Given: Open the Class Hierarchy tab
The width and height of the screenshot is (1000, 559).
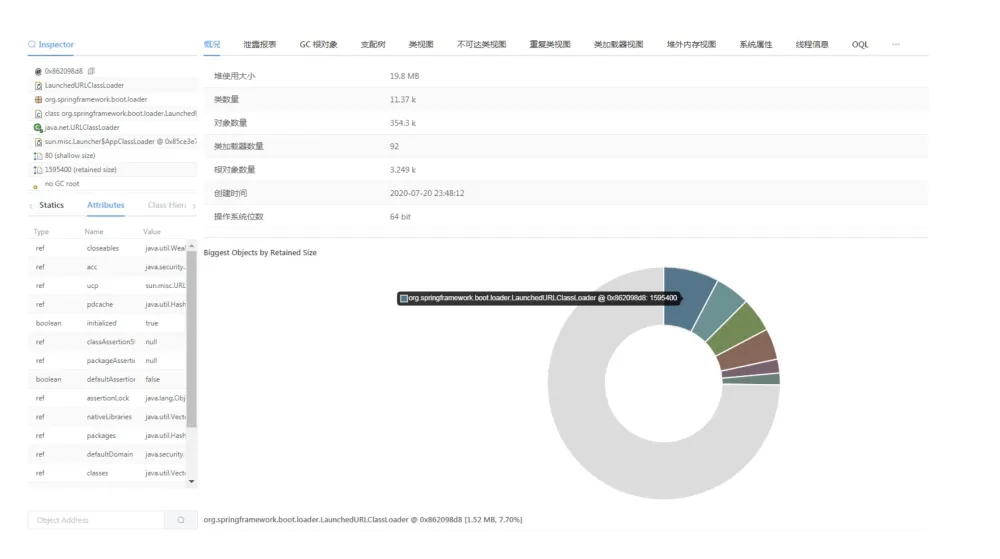Looking at the screenshot, I should point(167,205).
